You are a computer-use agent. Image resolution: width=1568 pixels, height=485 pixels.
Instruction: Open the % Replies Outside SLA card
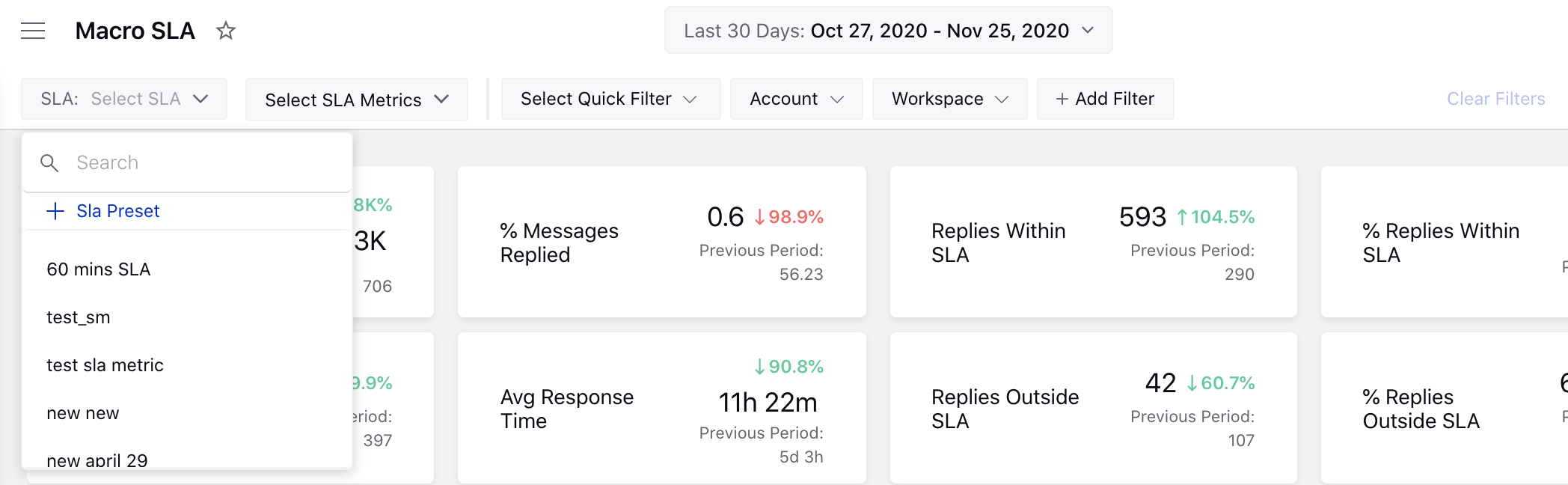click(x=1445, y=408)
